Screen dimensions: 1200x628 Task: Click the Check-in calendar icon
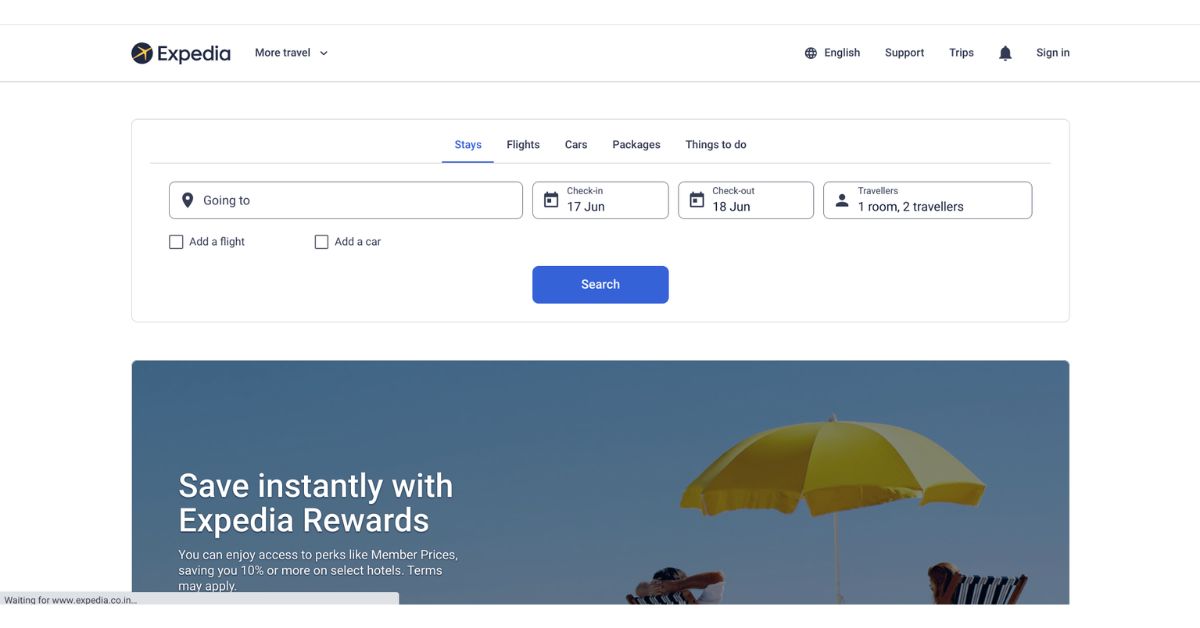(551, 200)
